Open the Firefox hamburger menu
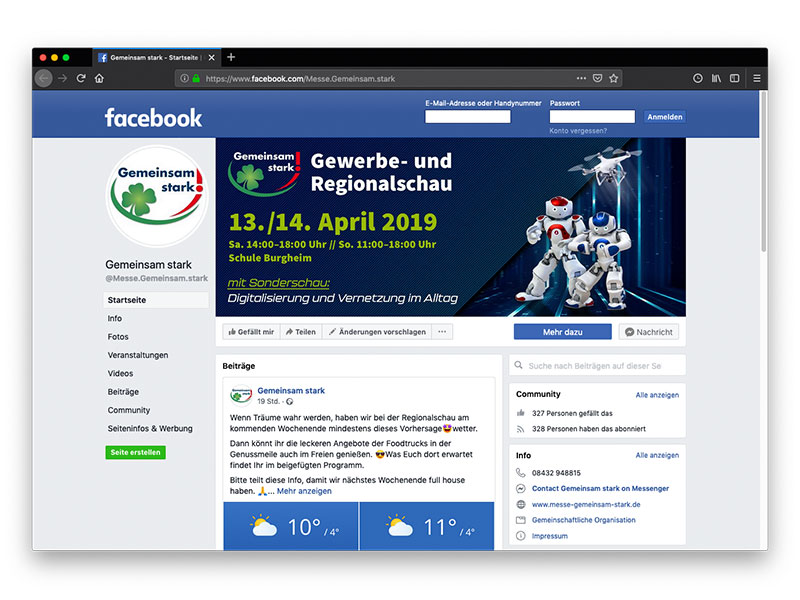The height and width of the screenshot is (600, 800). tap(757, 79)
